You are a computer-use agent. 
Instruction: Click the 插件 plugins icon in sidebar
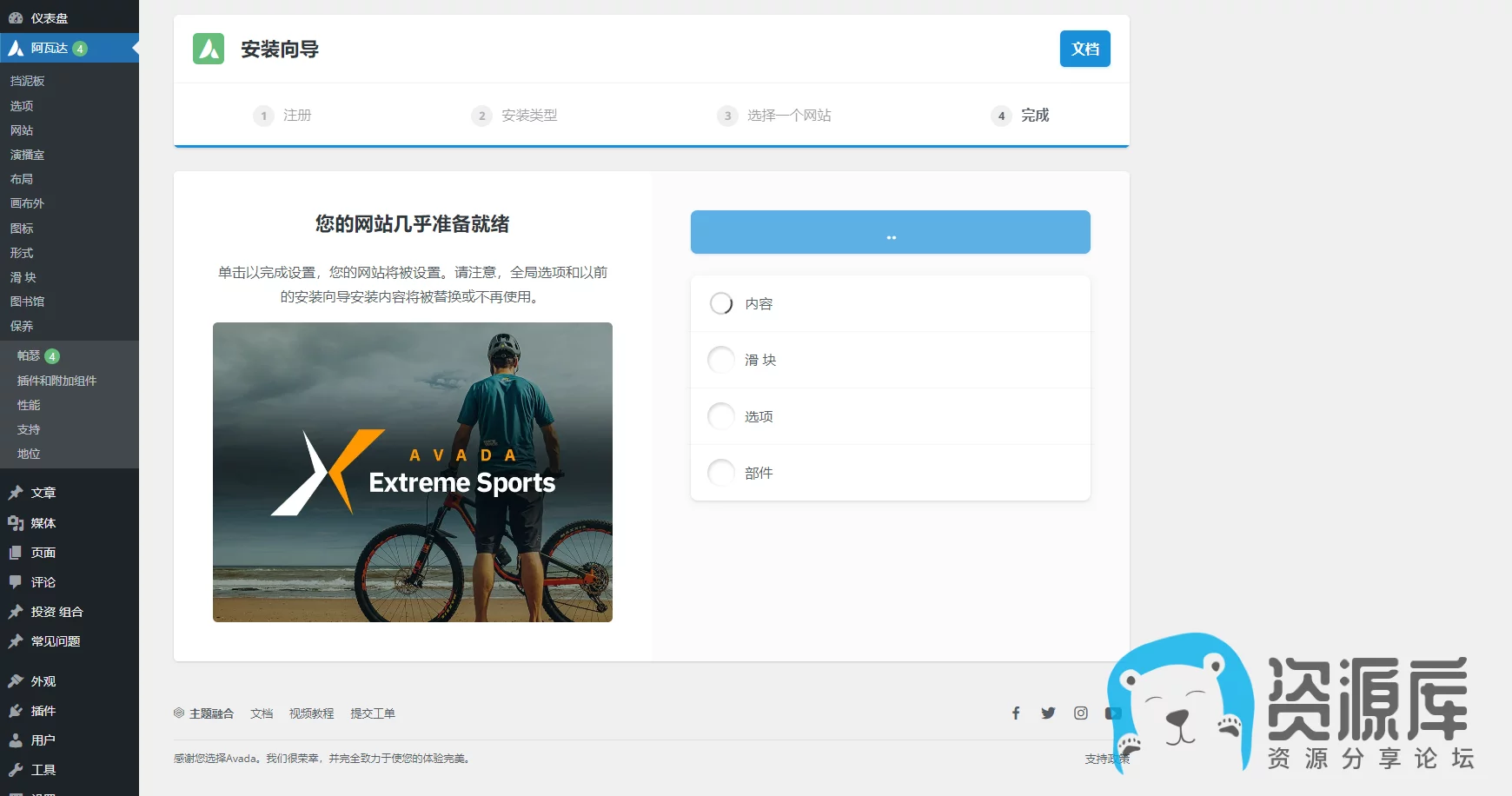16,711
